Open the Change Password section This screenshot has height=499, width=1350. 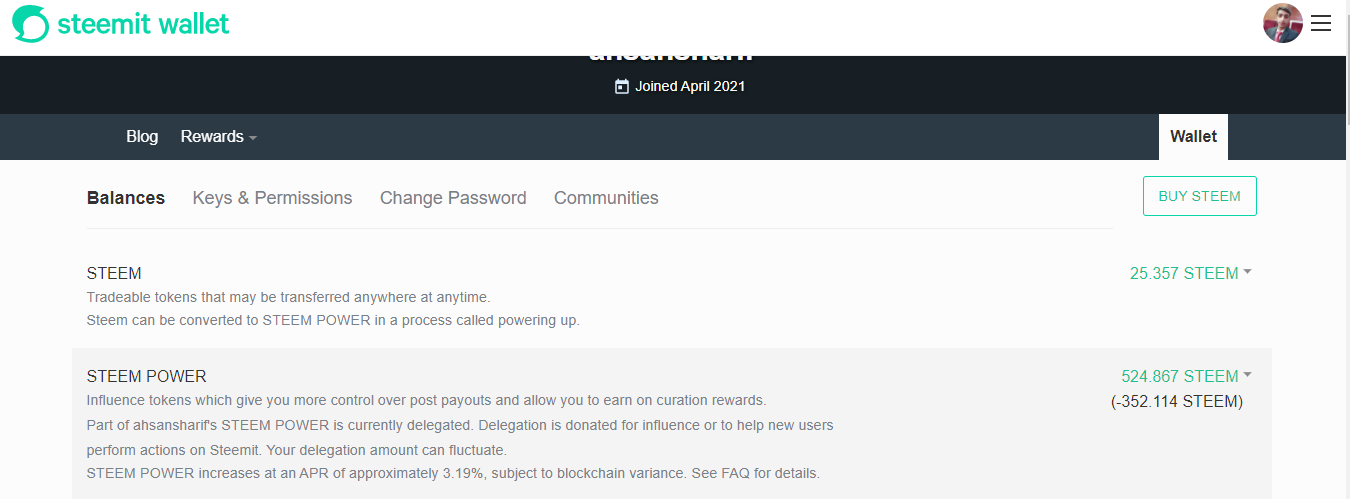453,198
